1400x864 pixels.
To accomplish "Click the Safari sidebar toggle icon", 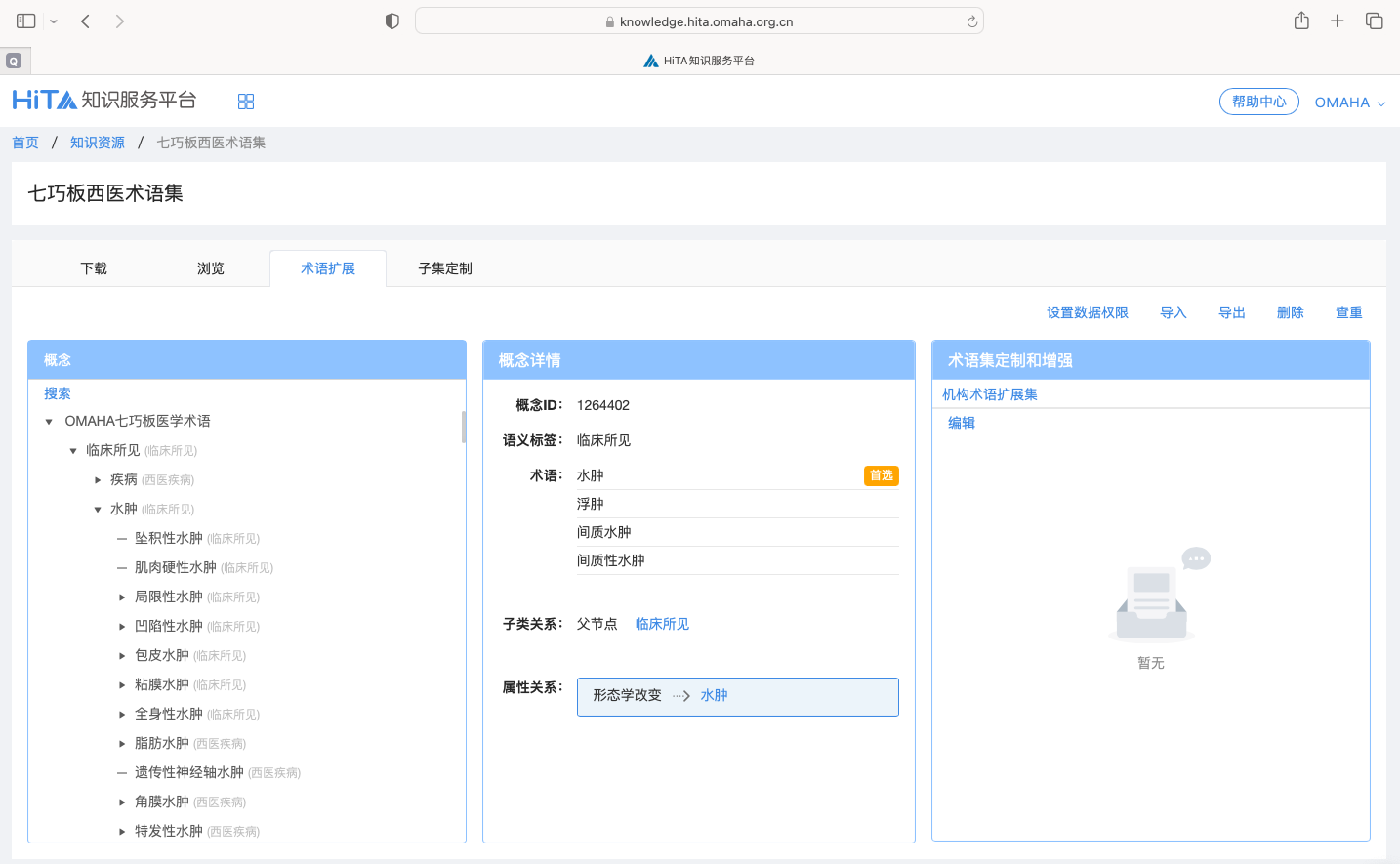I will click(x=26, y=21).
